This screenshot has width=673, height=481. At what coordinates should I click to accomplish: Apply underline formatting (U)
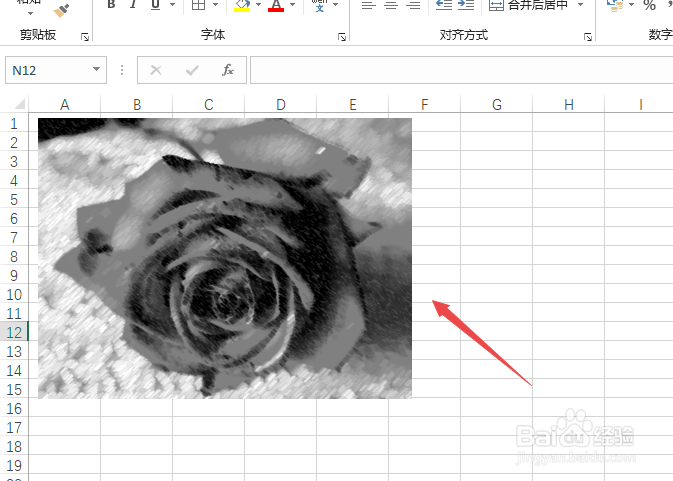pyautogui.click(x=155, y=5)
